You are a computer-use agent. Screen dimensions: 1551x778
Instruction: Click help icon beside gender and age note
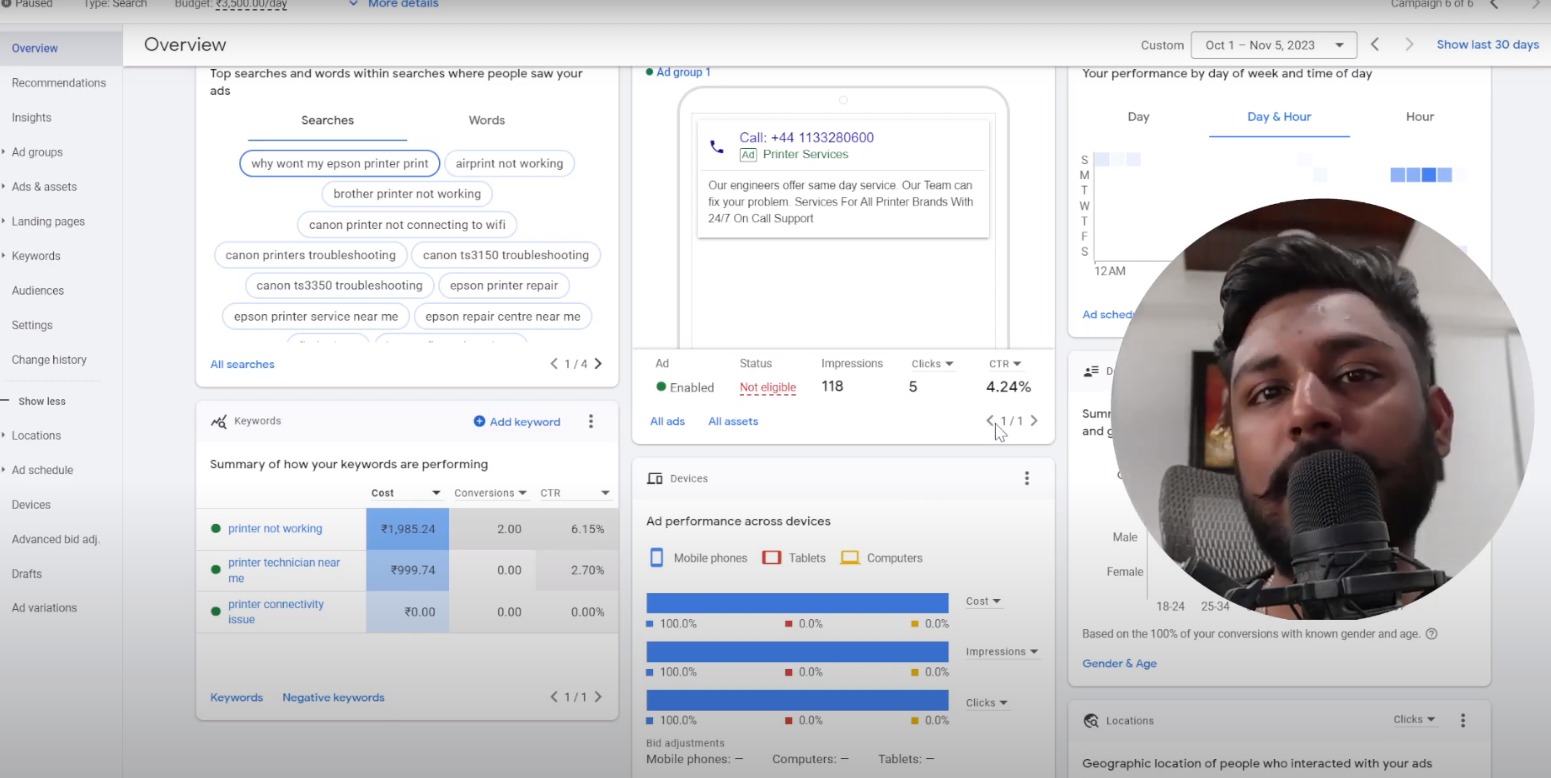(x=1431, y=634)
